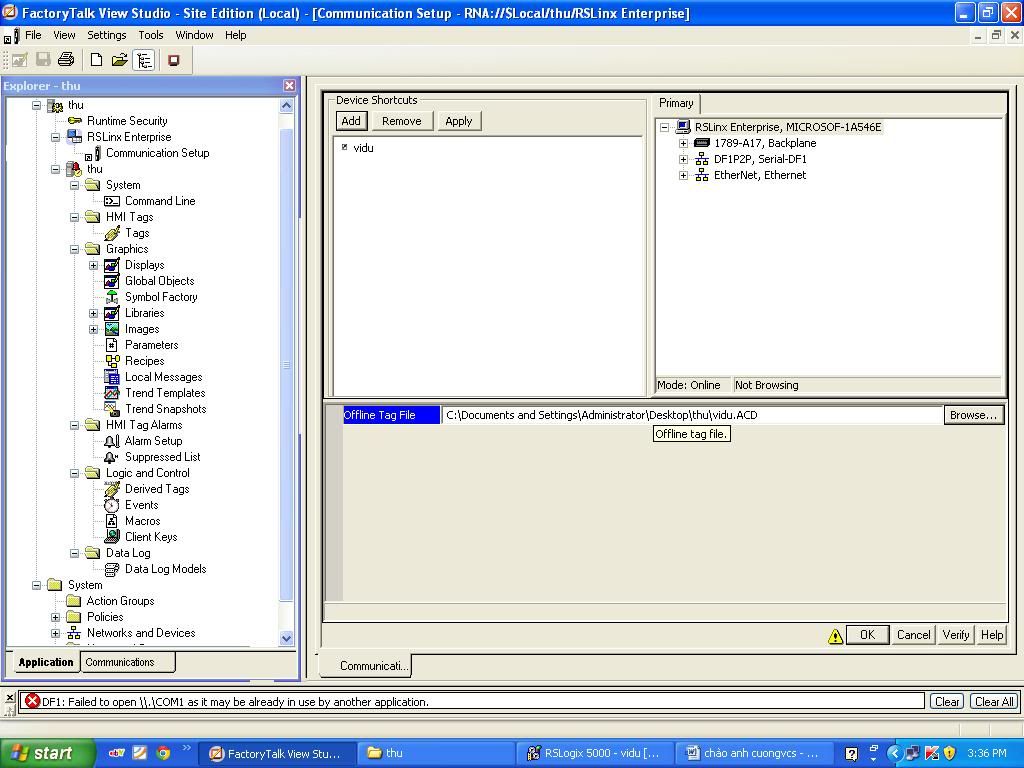
Task: Click the Trend Snapshots icon
Action: click(112, 409)
